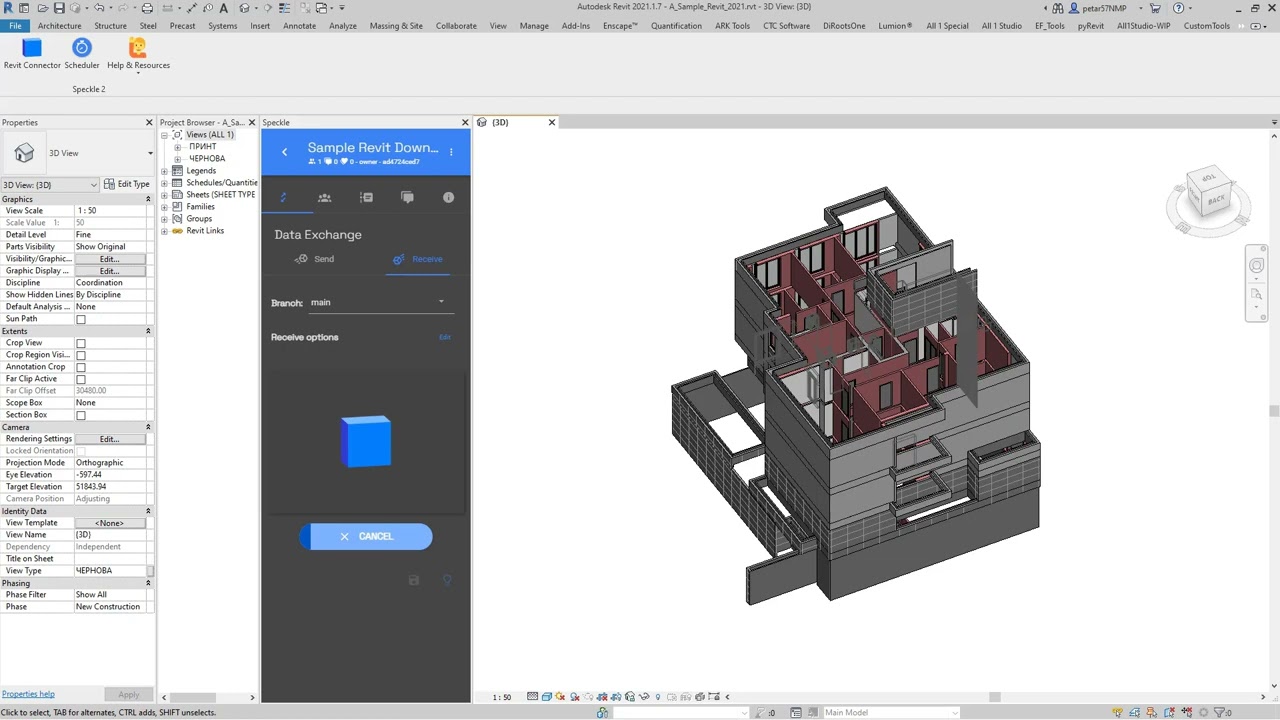1280x720 pixels.
Task: Open the collaborators icon tab in Speckle
Action: pos(324,198)
